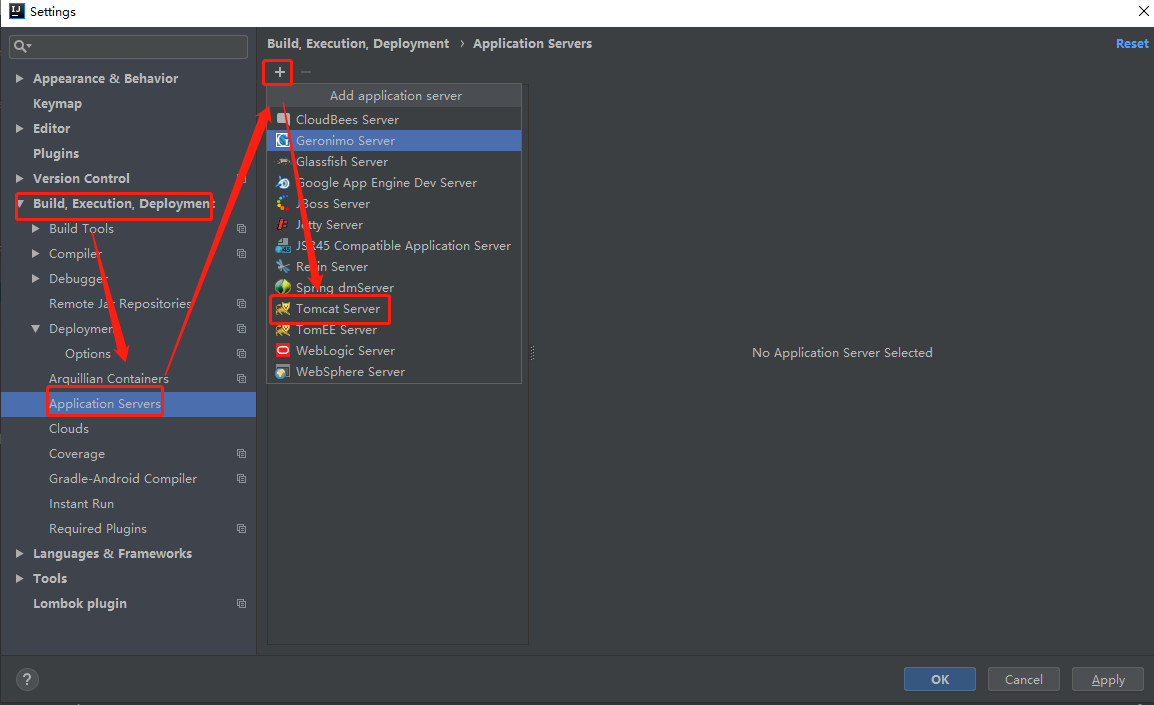Open Keymap settings
The width and height of the screenshot is (1154, 705).
tap(57, 103)
